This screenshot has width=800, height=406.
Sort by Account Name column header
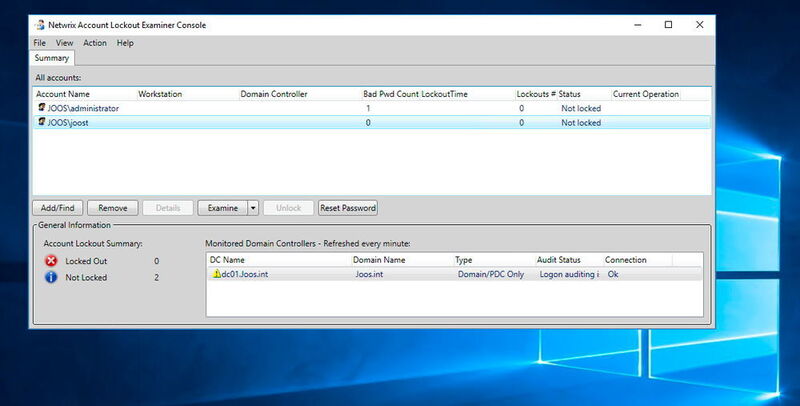click(65, 94)
